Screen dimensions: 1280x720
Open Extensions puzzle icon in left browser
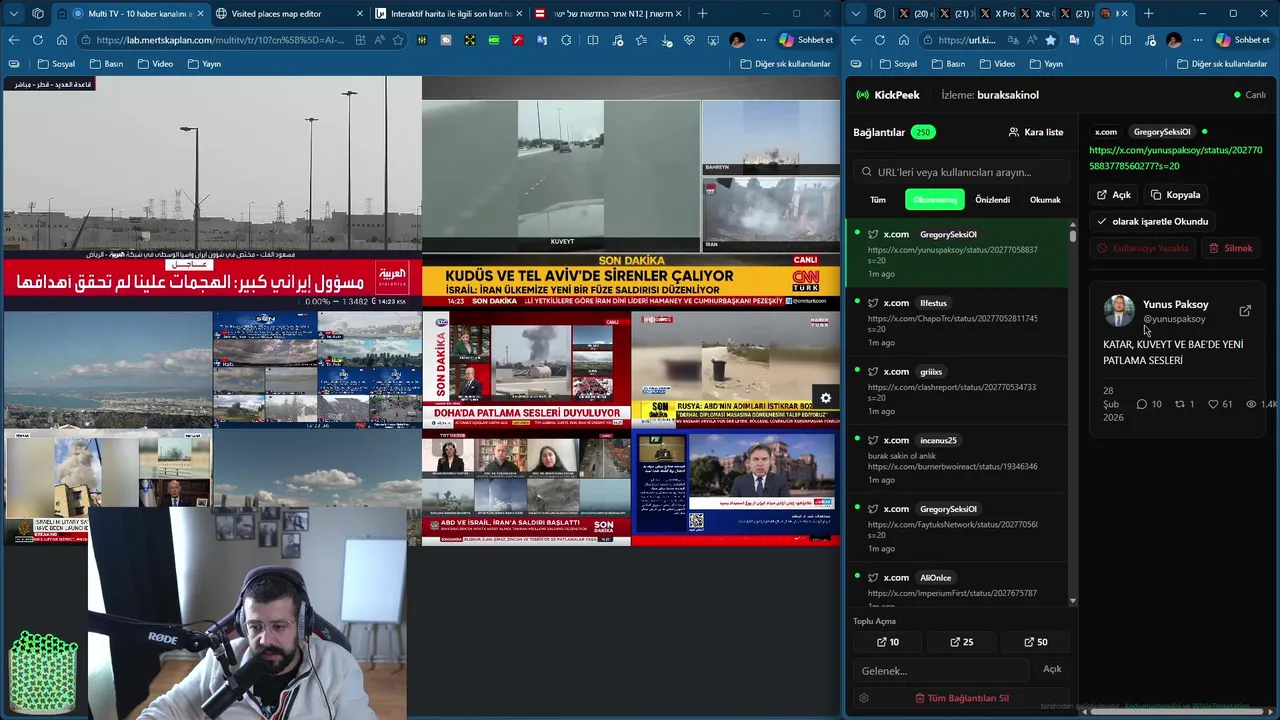pos(566,40)
